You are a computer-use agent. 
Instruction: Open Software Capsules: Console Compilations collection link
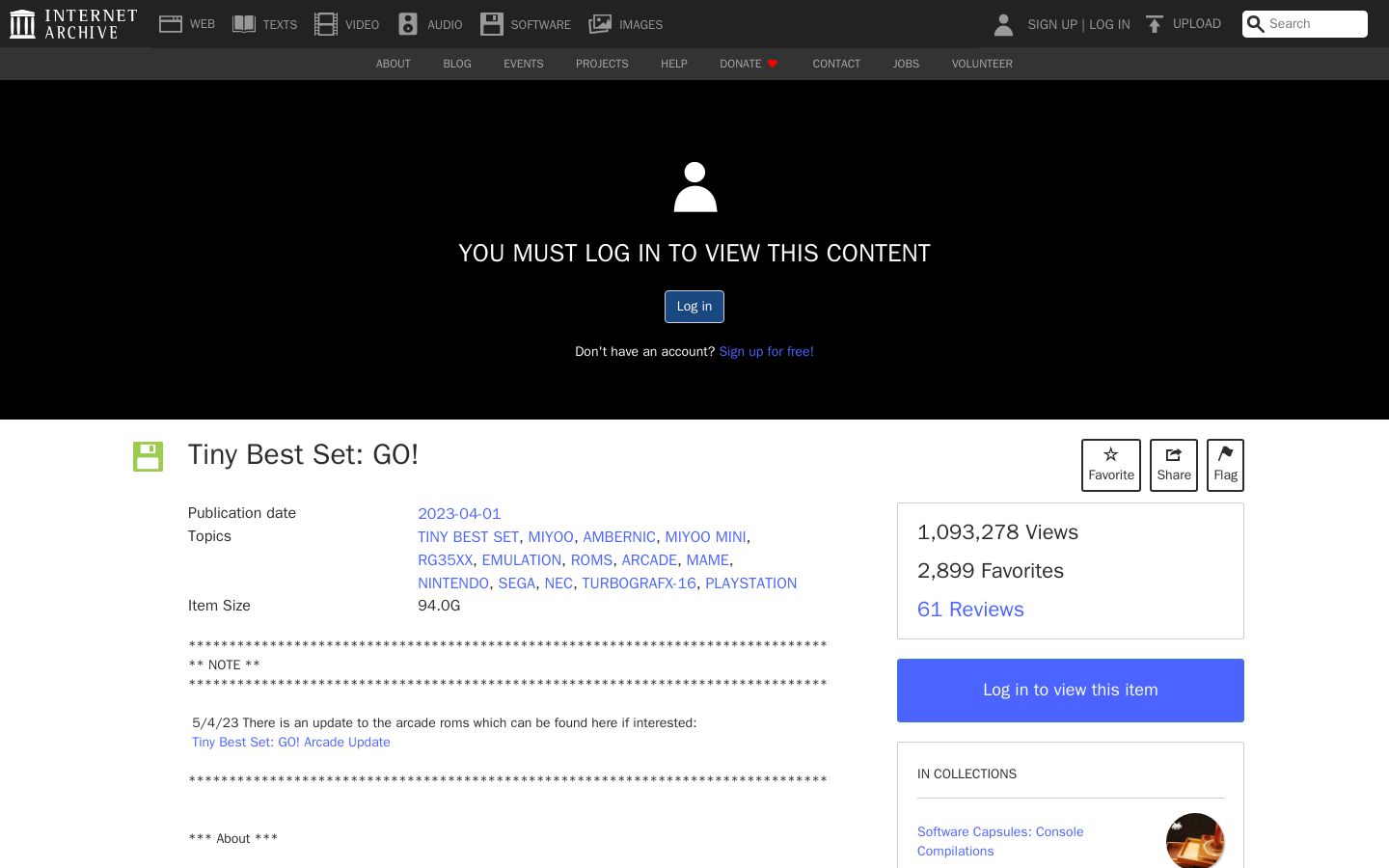pyautogui.click(x=1000, y=841)
